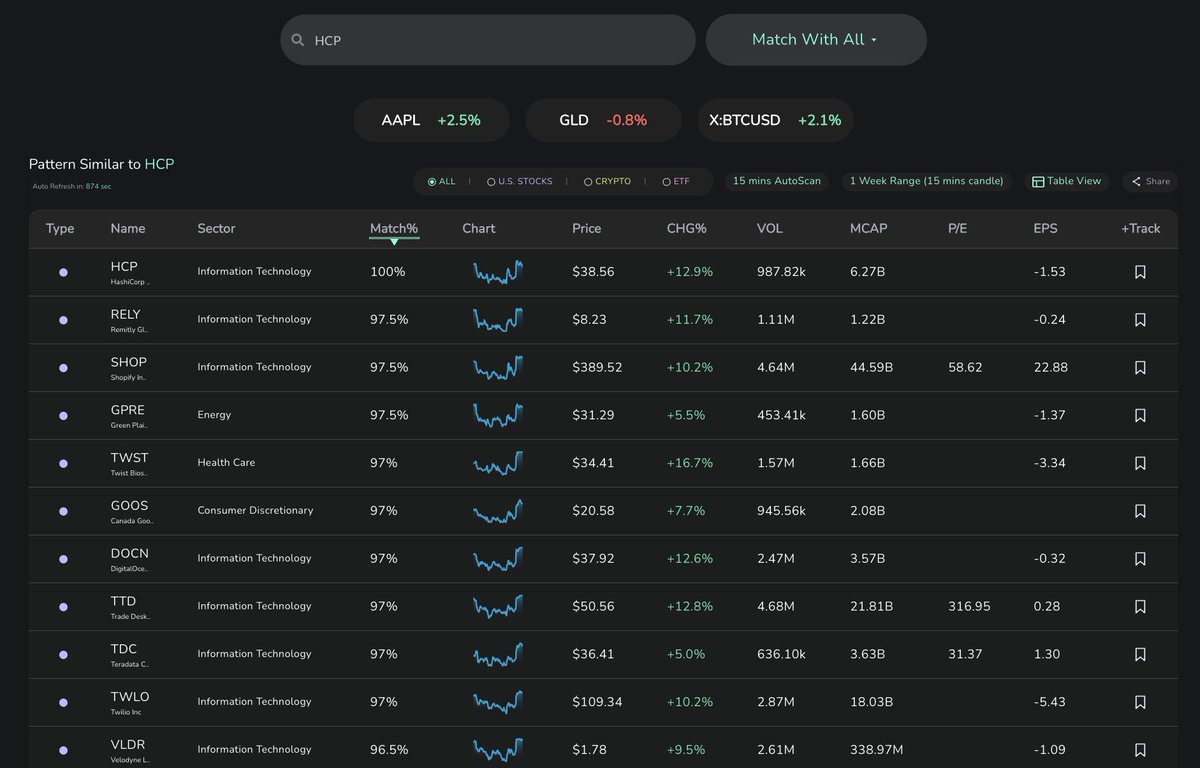
Task: Sort by Match% column header
Action: pyautogui.click(x=394, y=229)
